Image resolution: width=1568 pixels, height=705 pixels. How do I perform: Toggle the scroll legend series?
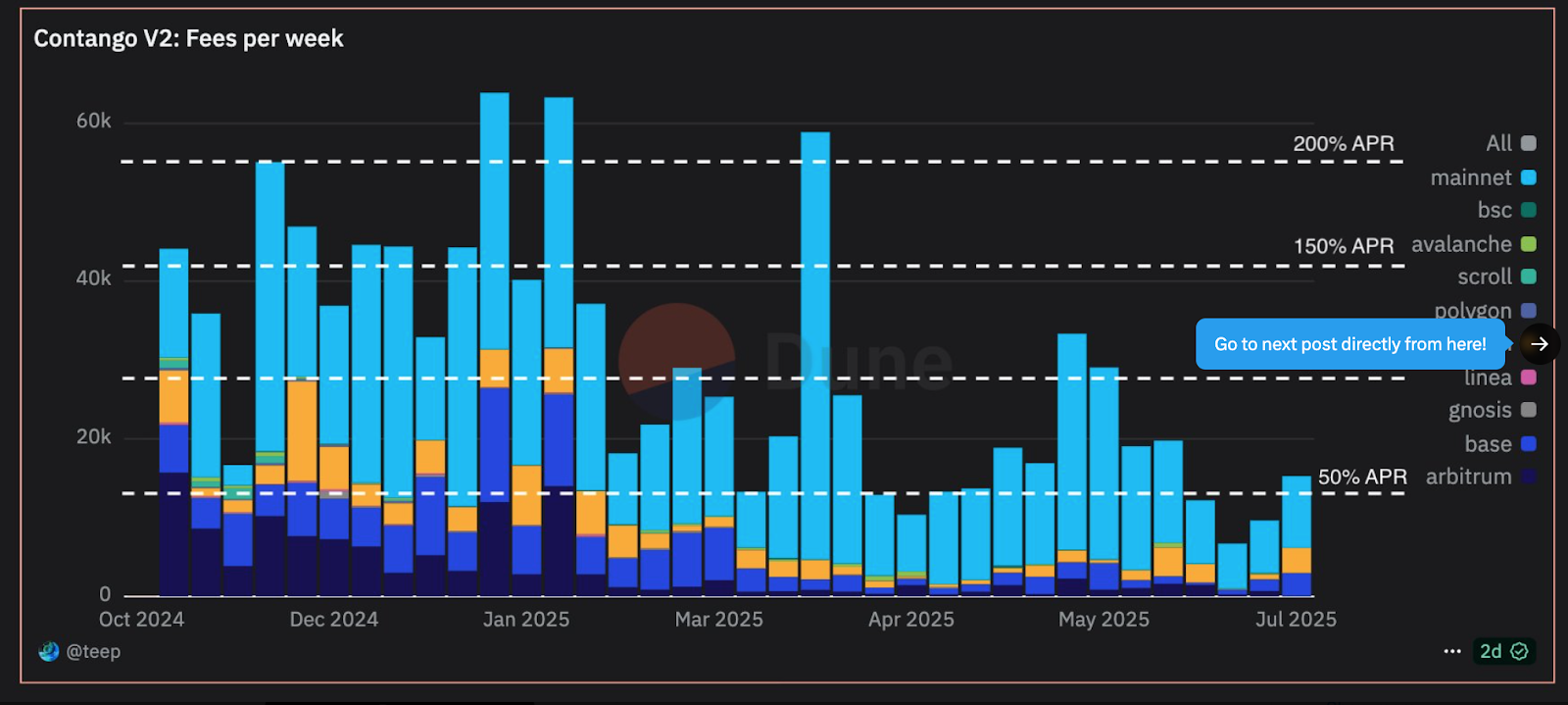pyautogui.click(x=1496, y=277)
